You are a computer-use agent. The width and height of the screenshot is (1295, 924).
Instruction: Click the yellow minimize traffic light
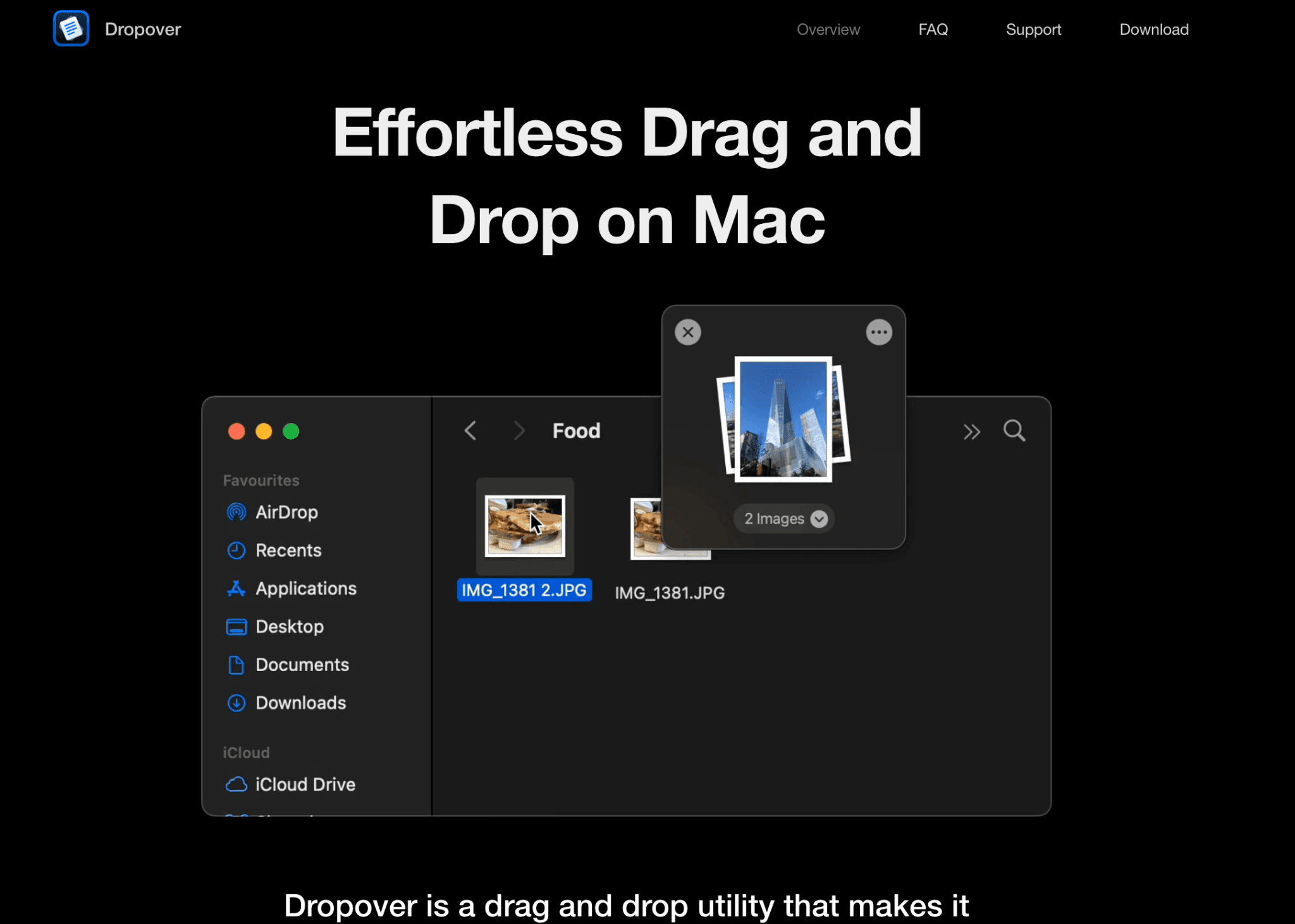pyautogui.click(x=264, y=431)
